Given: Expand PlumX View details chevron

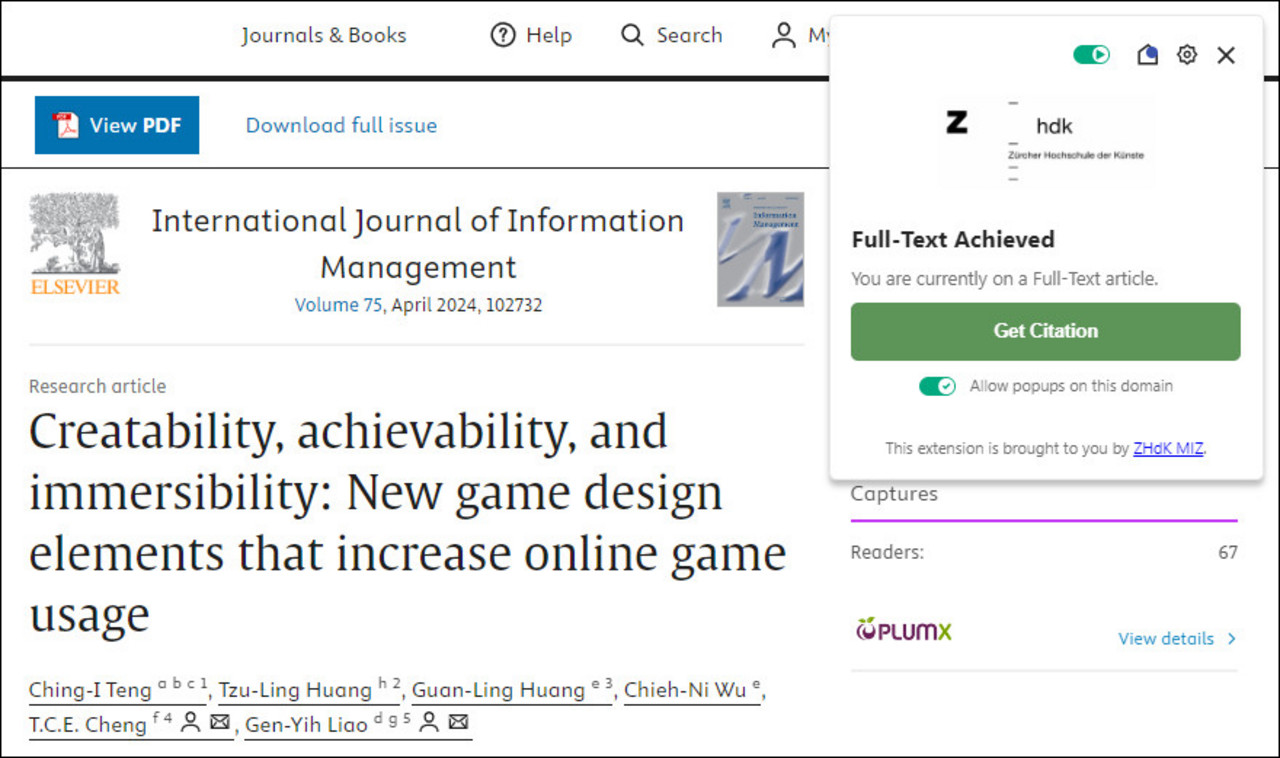Looking at the screenshot, I should [x=1231, y=638].
